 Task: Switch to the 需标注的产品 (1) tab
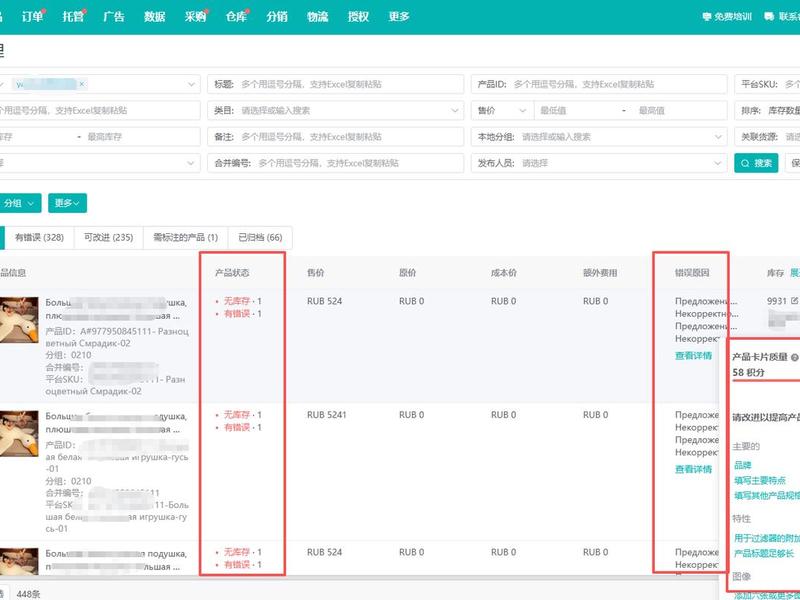coord(186,237)
